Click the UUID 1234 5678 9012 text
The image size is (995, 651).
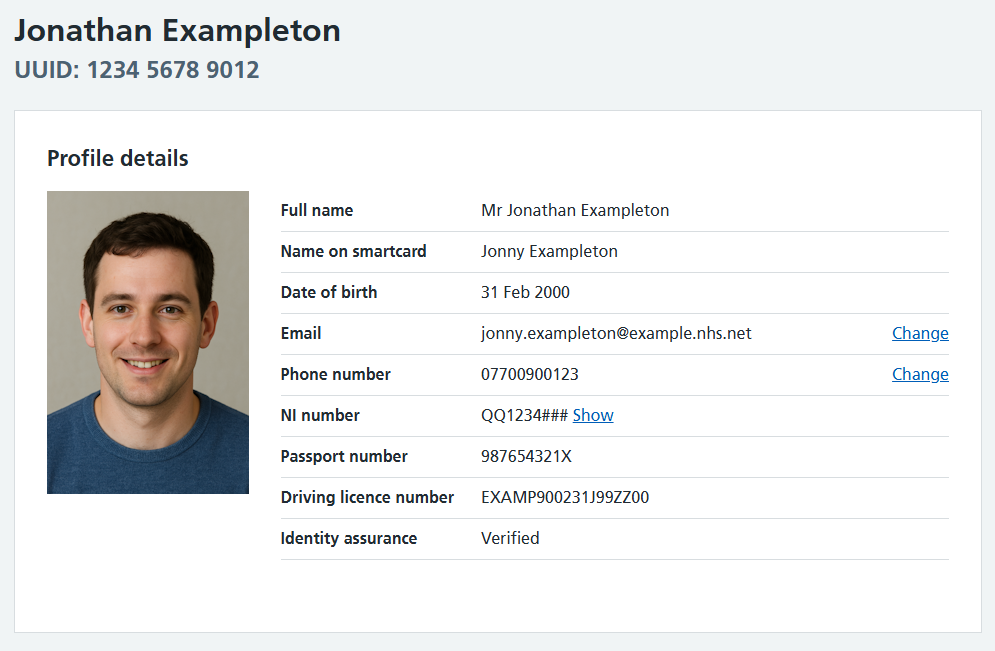click(136, 70)
